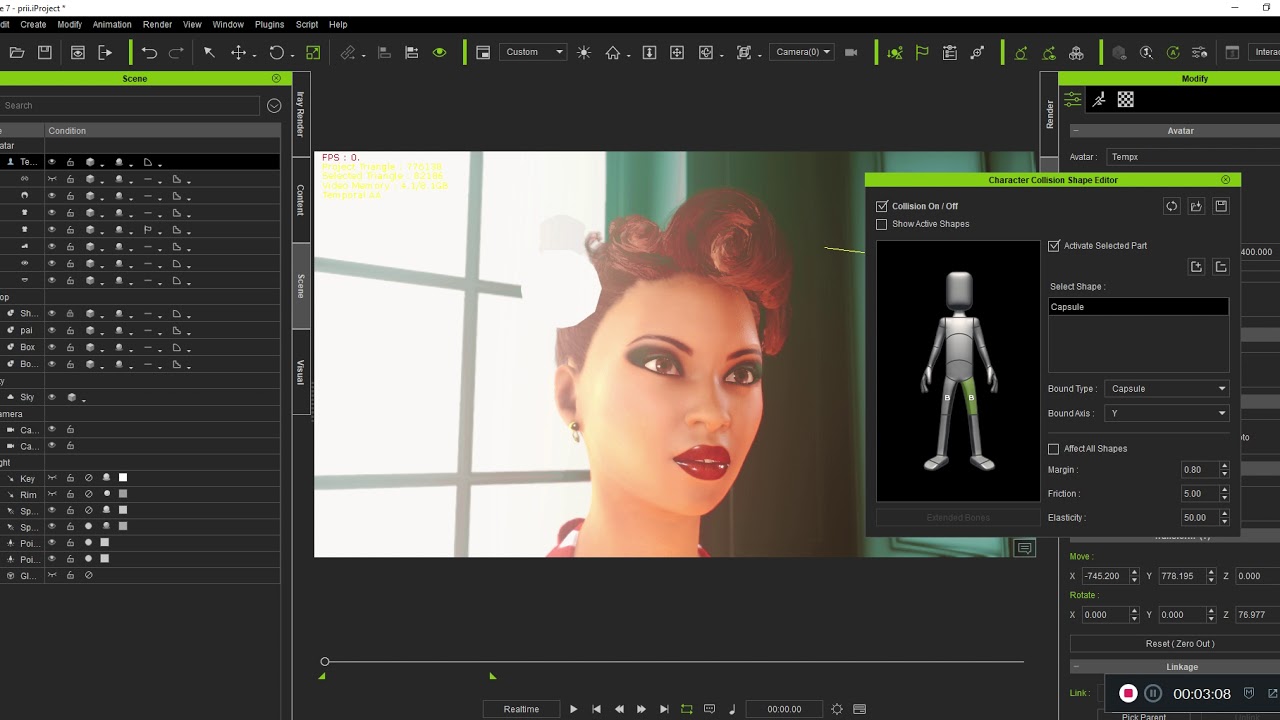
Task: Click the Save project floppy icon
Action: [44, 52]
